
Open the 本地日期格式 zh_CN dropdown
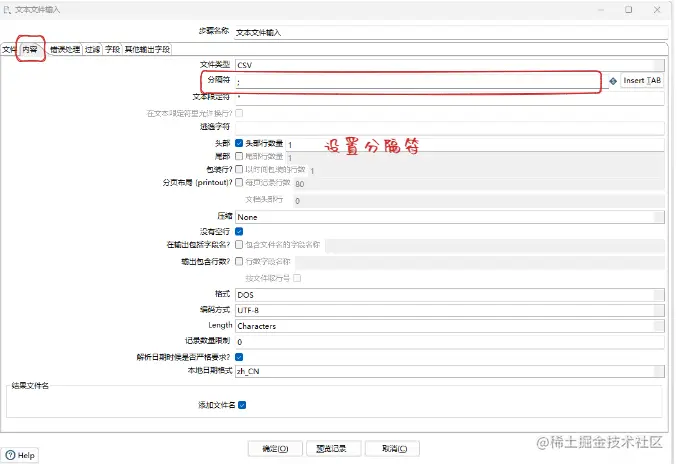point(449,371)
